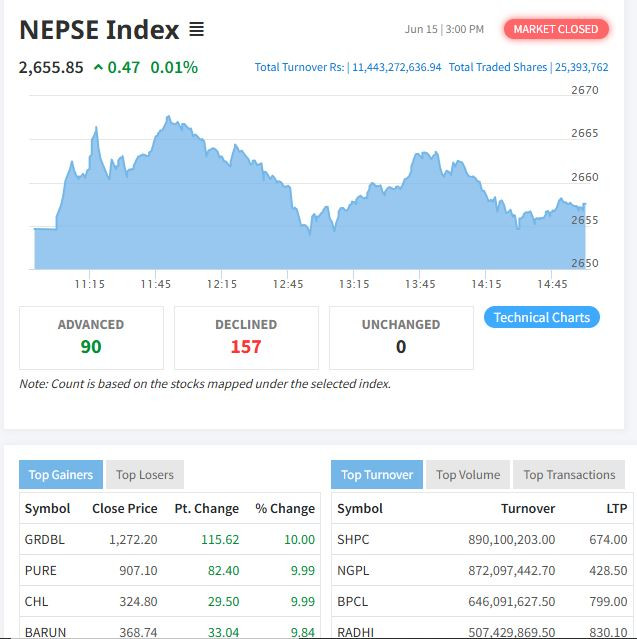Click the Market Closed status badge
The width and height of the screenshot is (637, 639).
pos(555,29)
